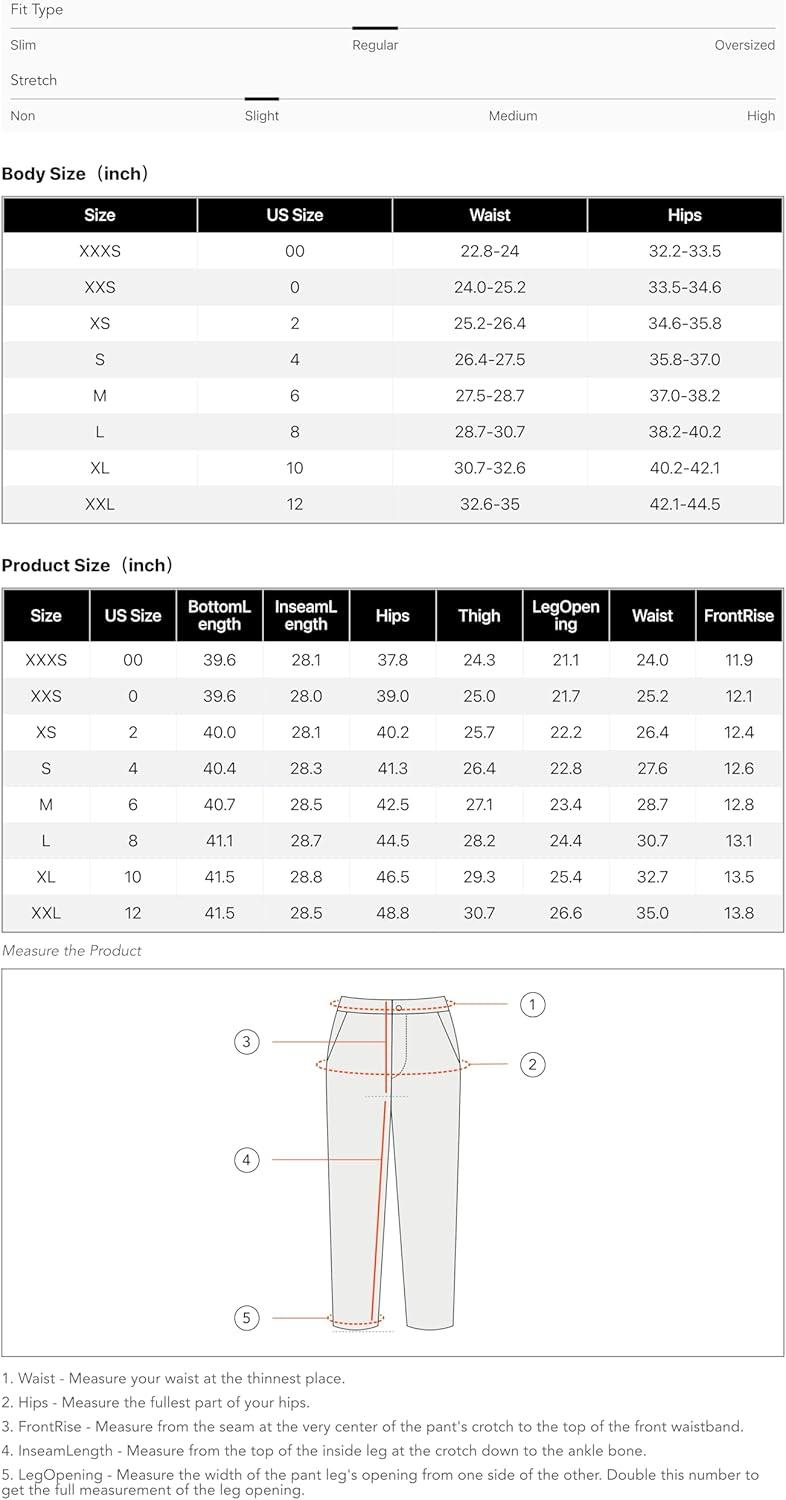Click the FrontRise column header
This screenshot has width=786, height=1500.
pos(739,616)
